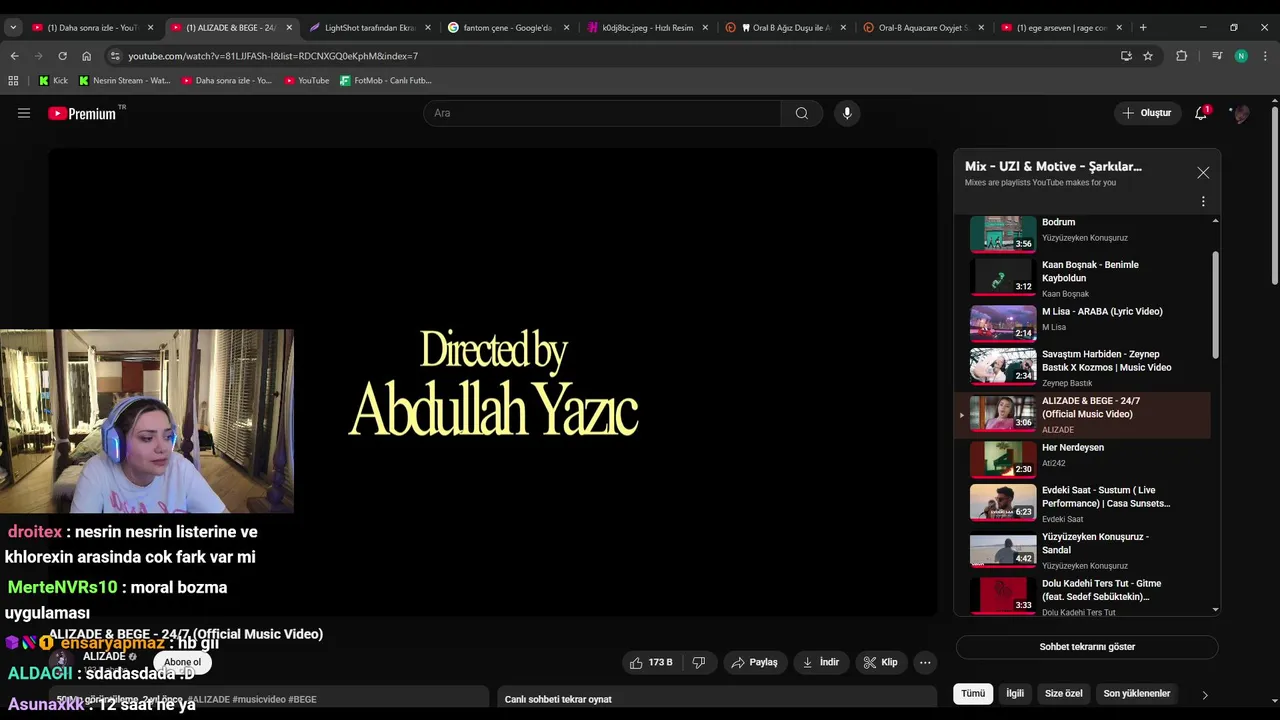Open the browser home page

coord(86,56)
